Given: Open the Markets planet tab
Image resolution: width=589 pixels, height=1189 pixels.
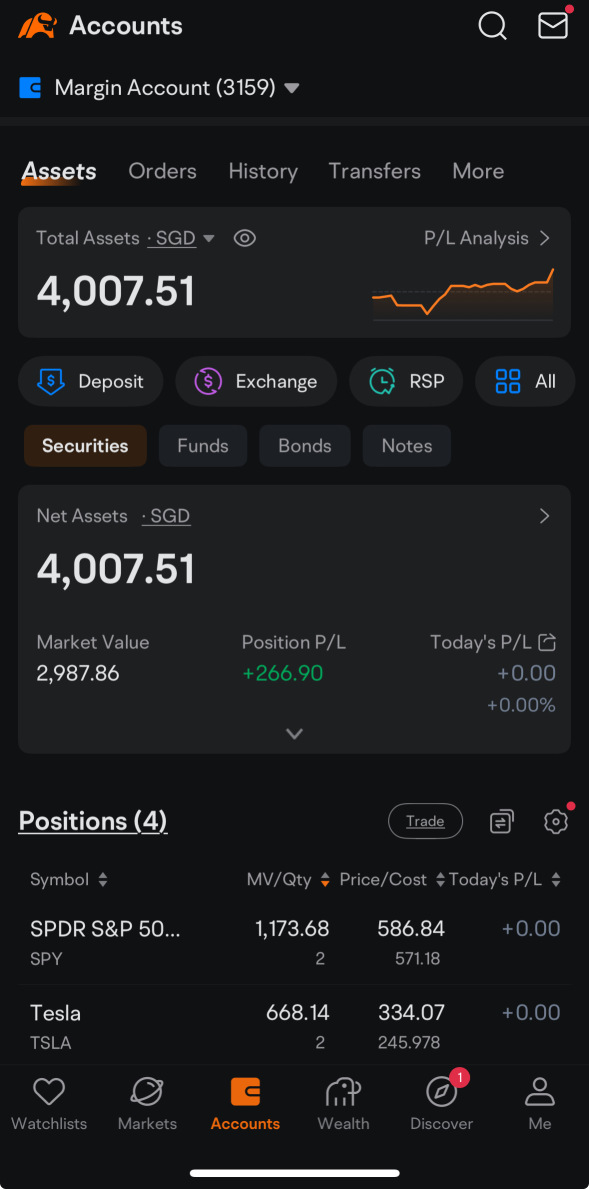Looking at the screenshot, I should pos(147,1104).
